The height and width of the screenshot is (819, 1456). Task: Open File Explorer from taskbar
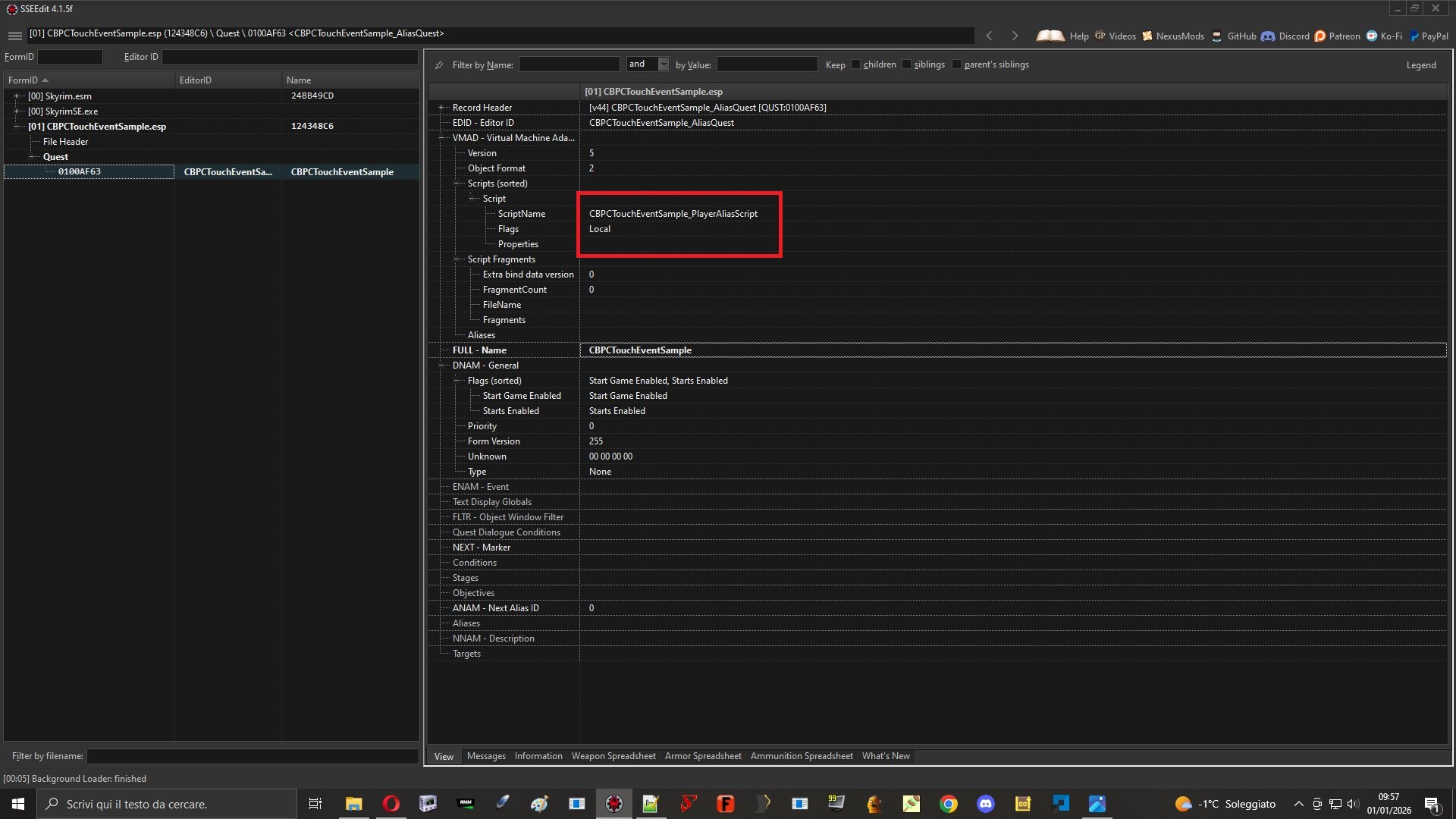click(353, 804)
